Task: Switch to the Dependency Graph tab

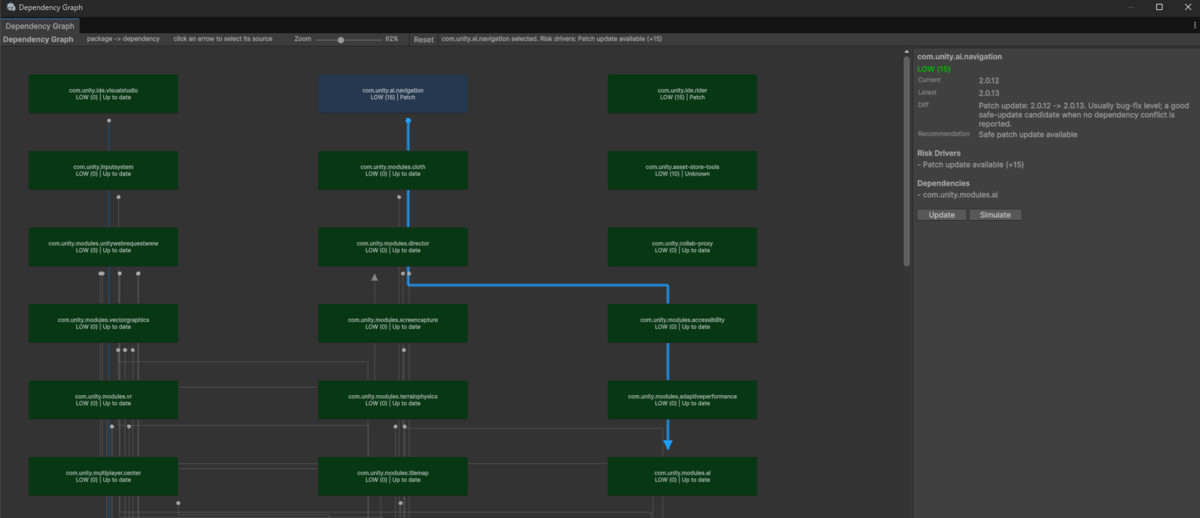Action: pos(42,25)
